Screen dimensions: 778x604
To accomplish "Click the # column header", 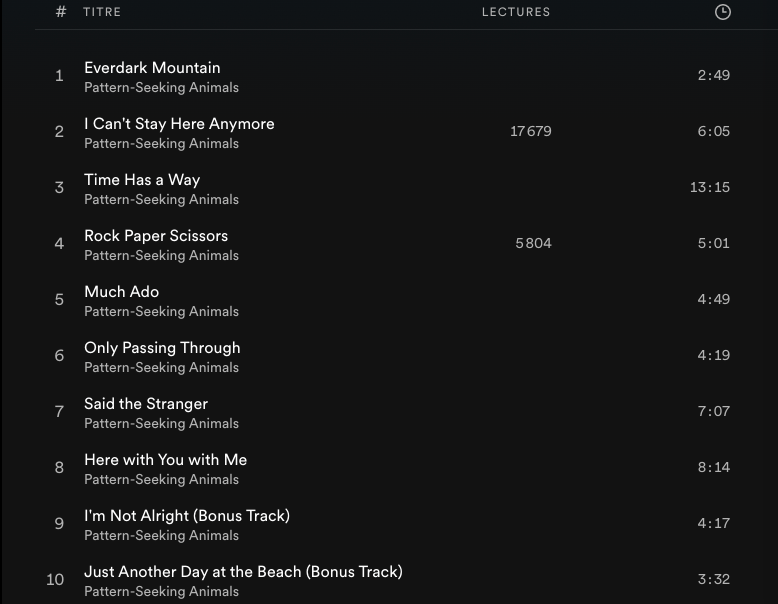I will coord(61,12).
